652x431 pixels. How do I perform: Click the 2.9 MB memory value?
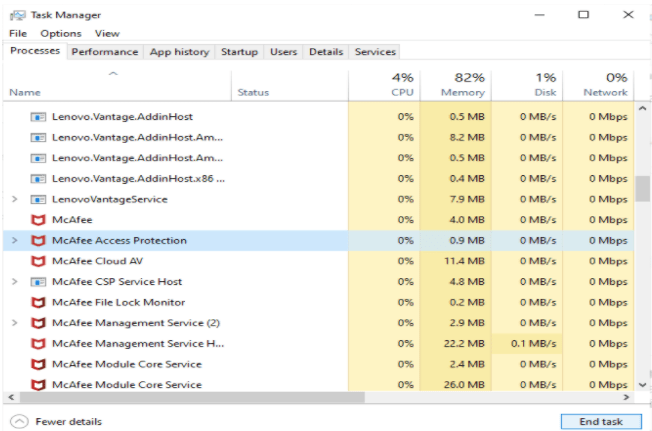tap(467, 323)
